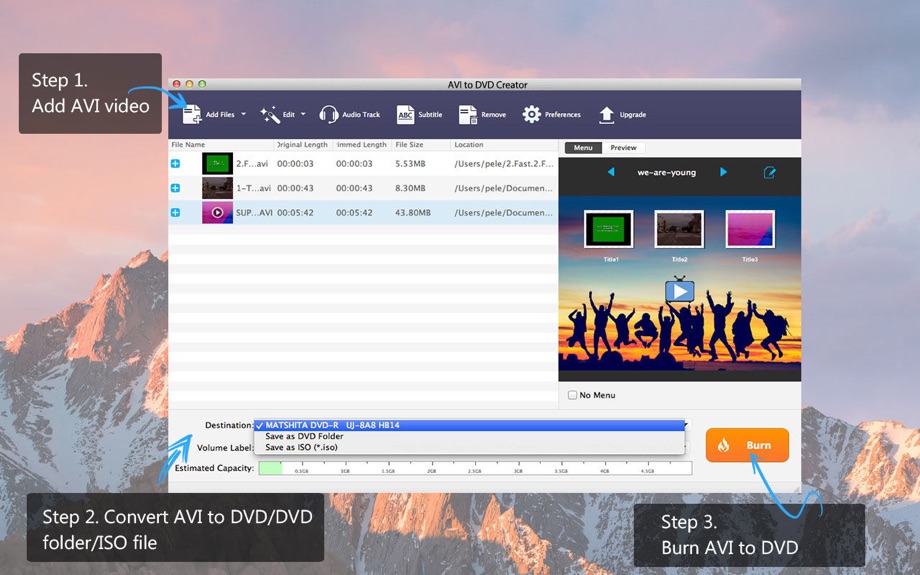Open the Subtitle ABC tool
920x575 pixels.
pos(405,114)
